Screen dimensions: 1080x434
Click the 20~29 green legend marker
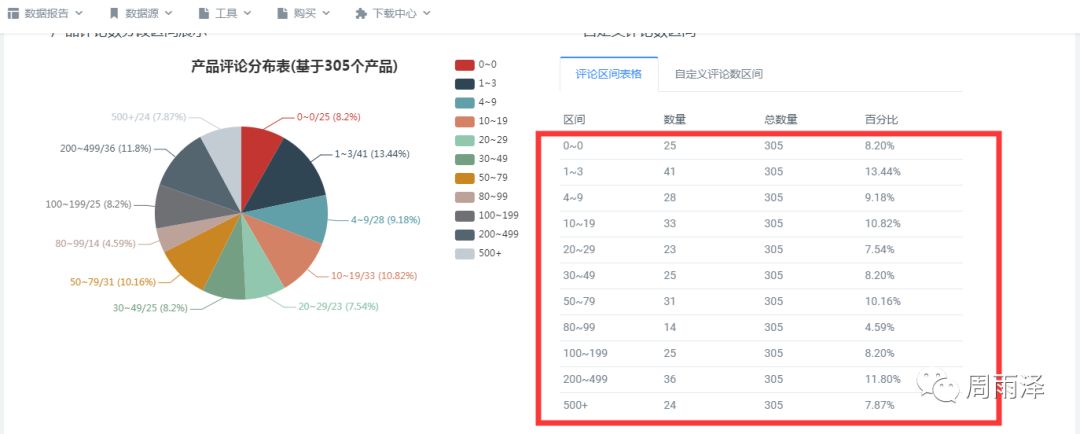pyautogui.click(x=464, y=140)
